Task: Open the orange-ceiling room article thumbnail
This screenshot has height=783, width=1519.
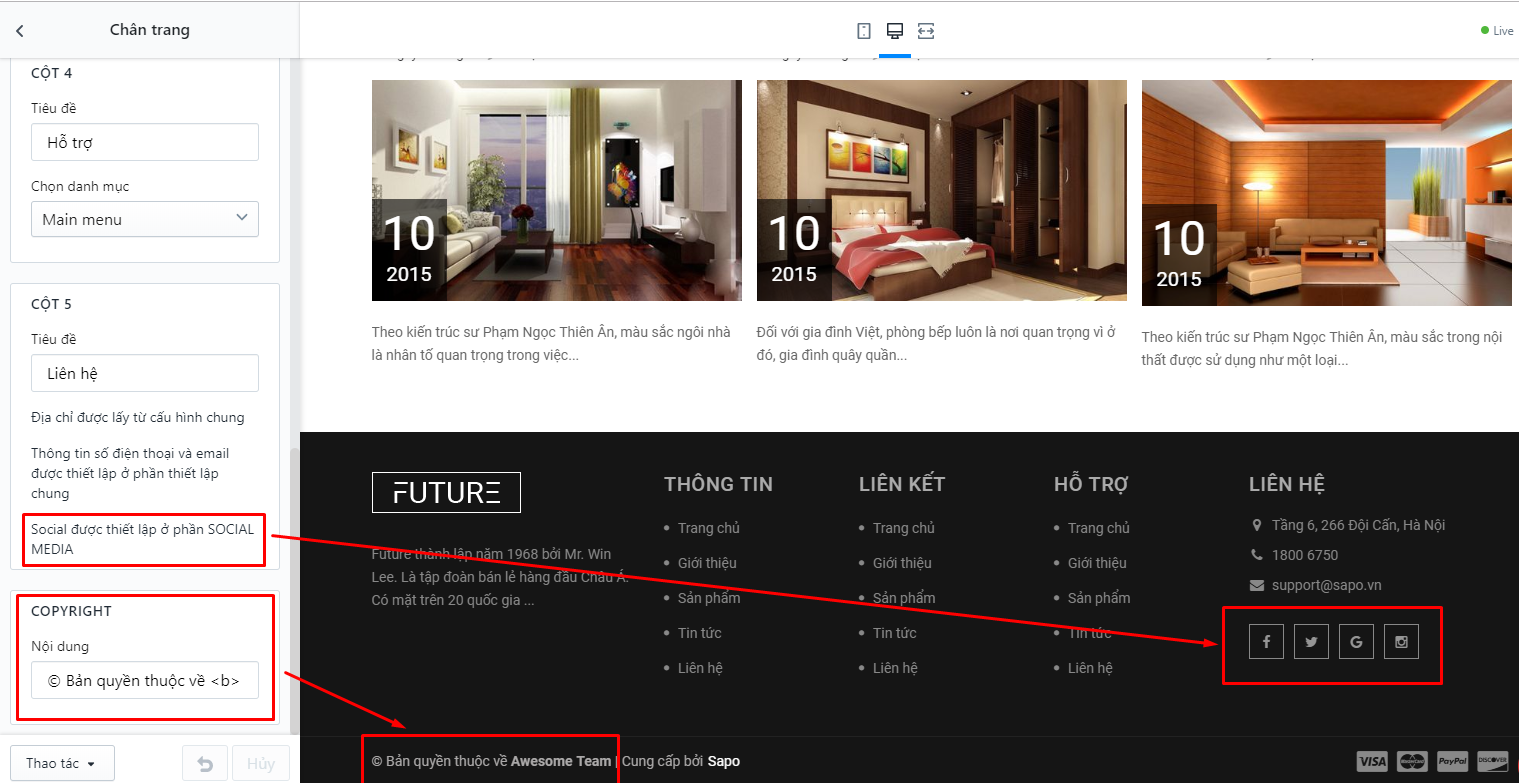Action: (x=1327, y=193)
